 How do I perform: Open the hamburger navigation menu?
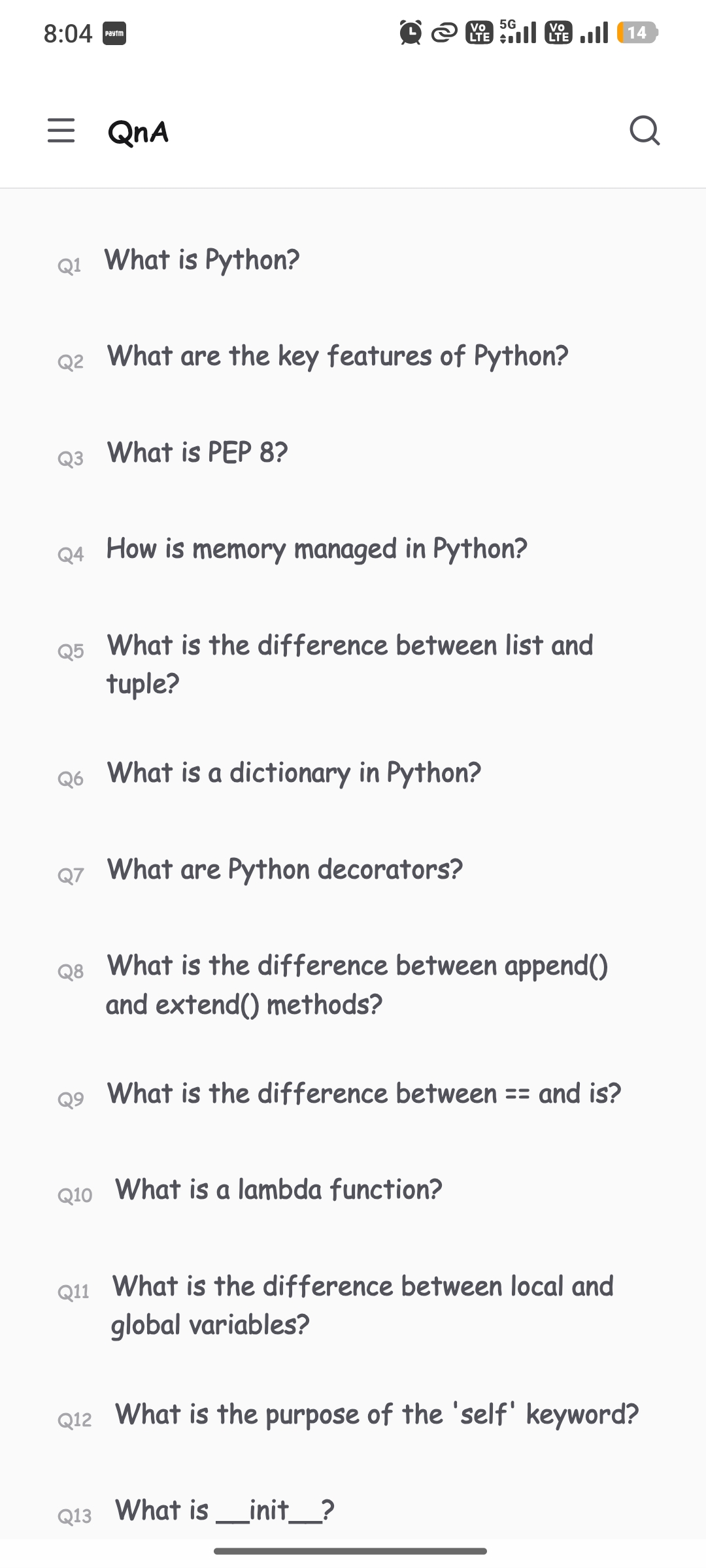[61, 131]
